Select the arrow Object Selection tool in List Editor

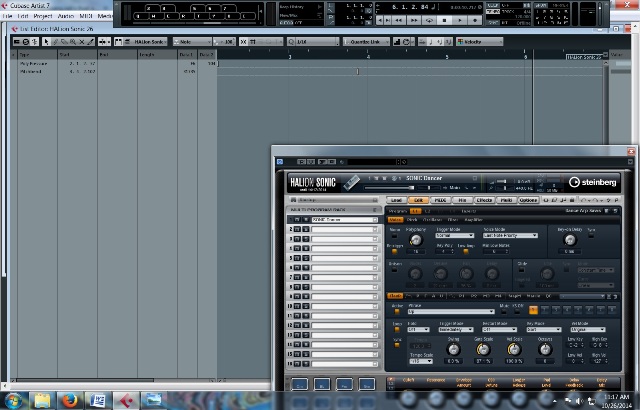point(46,42)
